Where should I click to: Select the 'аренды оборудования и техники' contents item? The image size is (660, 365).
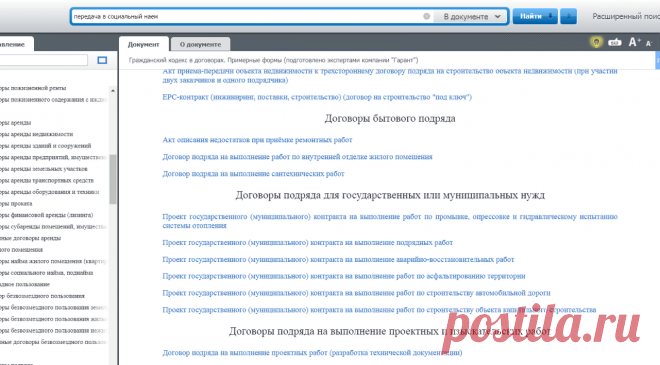(50, 192)
